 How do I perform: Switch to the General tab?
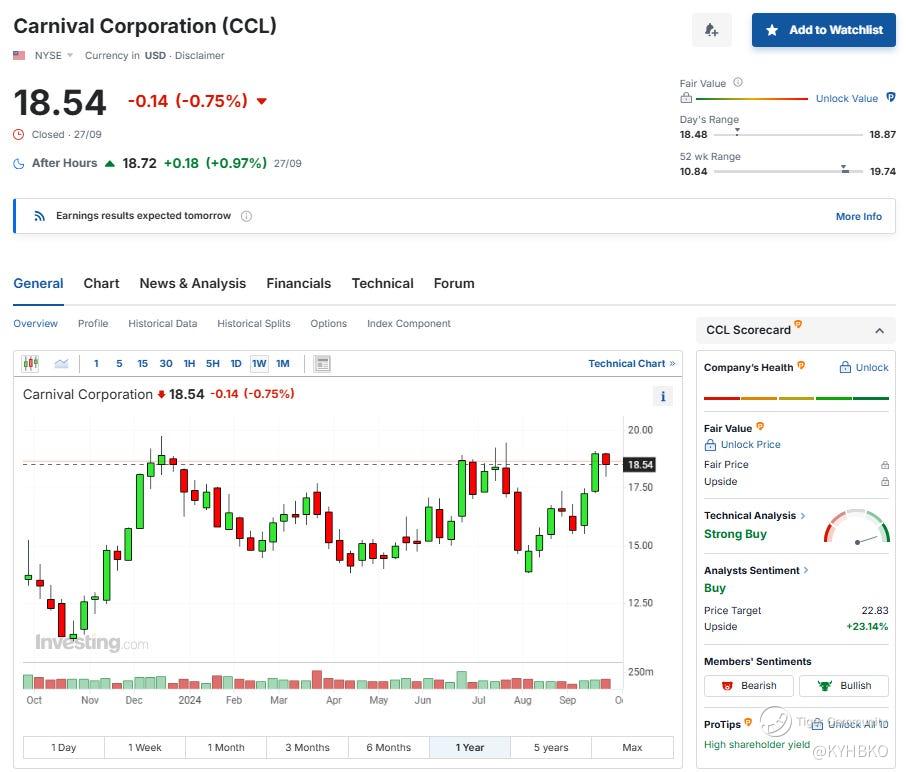click(x=38, y=284)
